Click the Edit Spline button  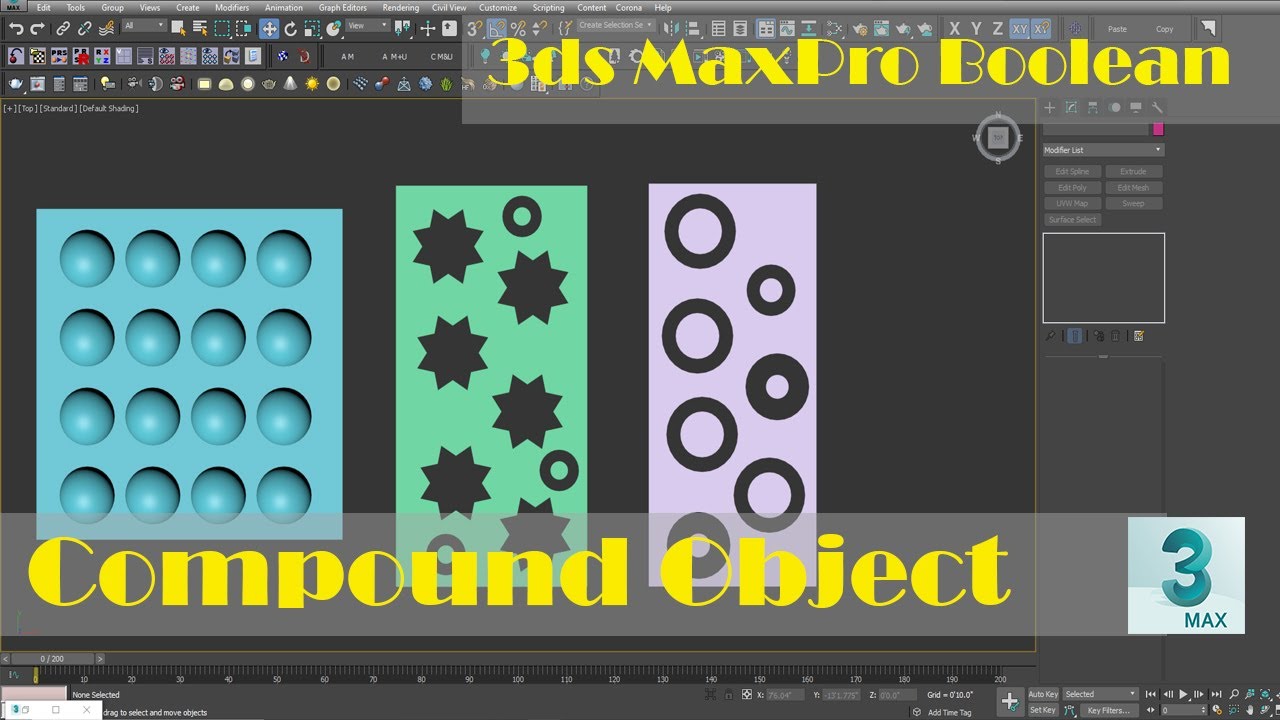click(x=1072, y=172)
